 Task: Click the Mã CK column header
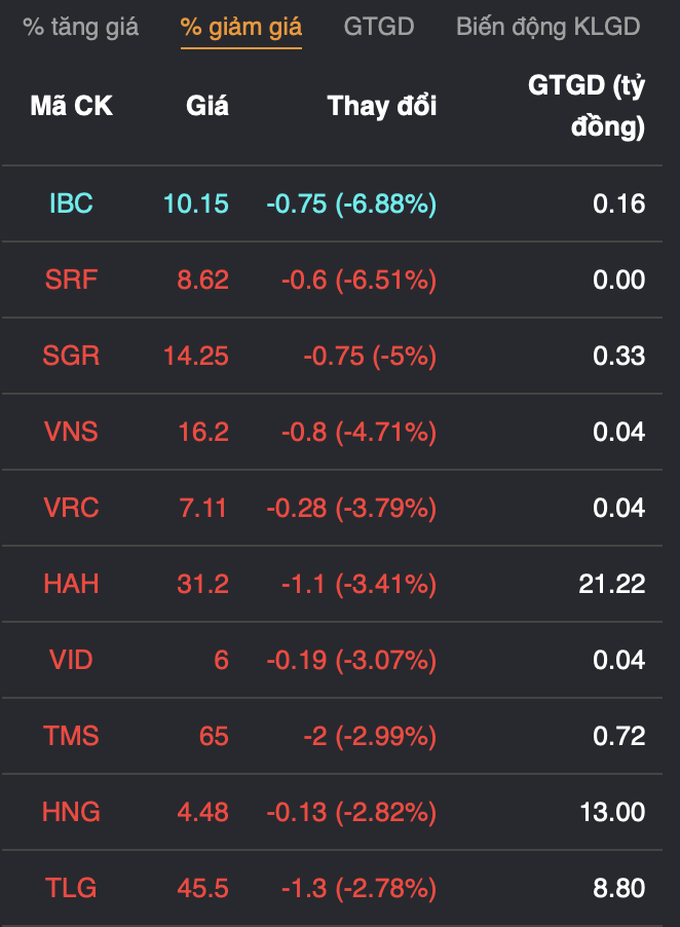72,106
